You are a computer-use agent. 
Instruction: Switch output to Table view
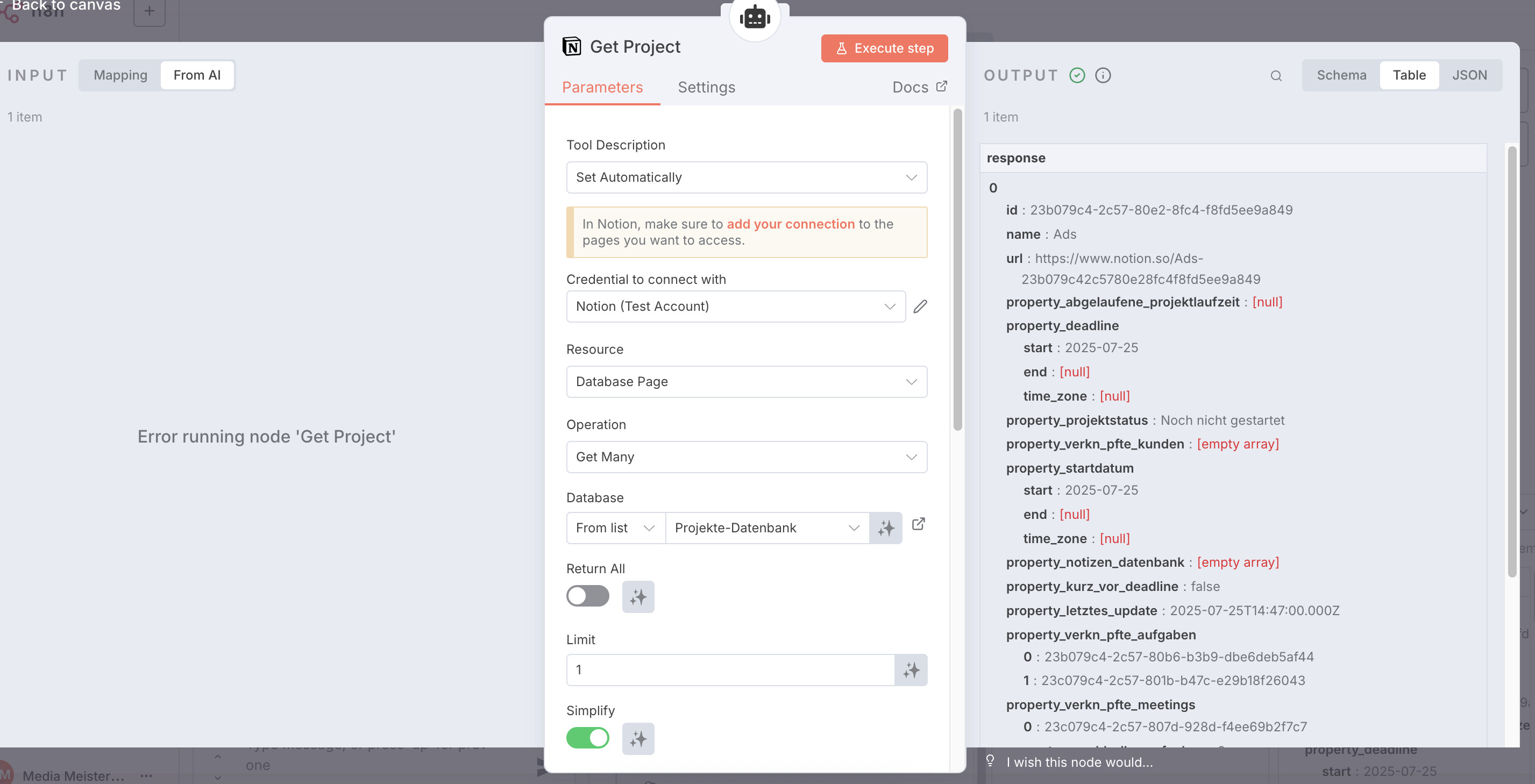(x=1409, y=75)
